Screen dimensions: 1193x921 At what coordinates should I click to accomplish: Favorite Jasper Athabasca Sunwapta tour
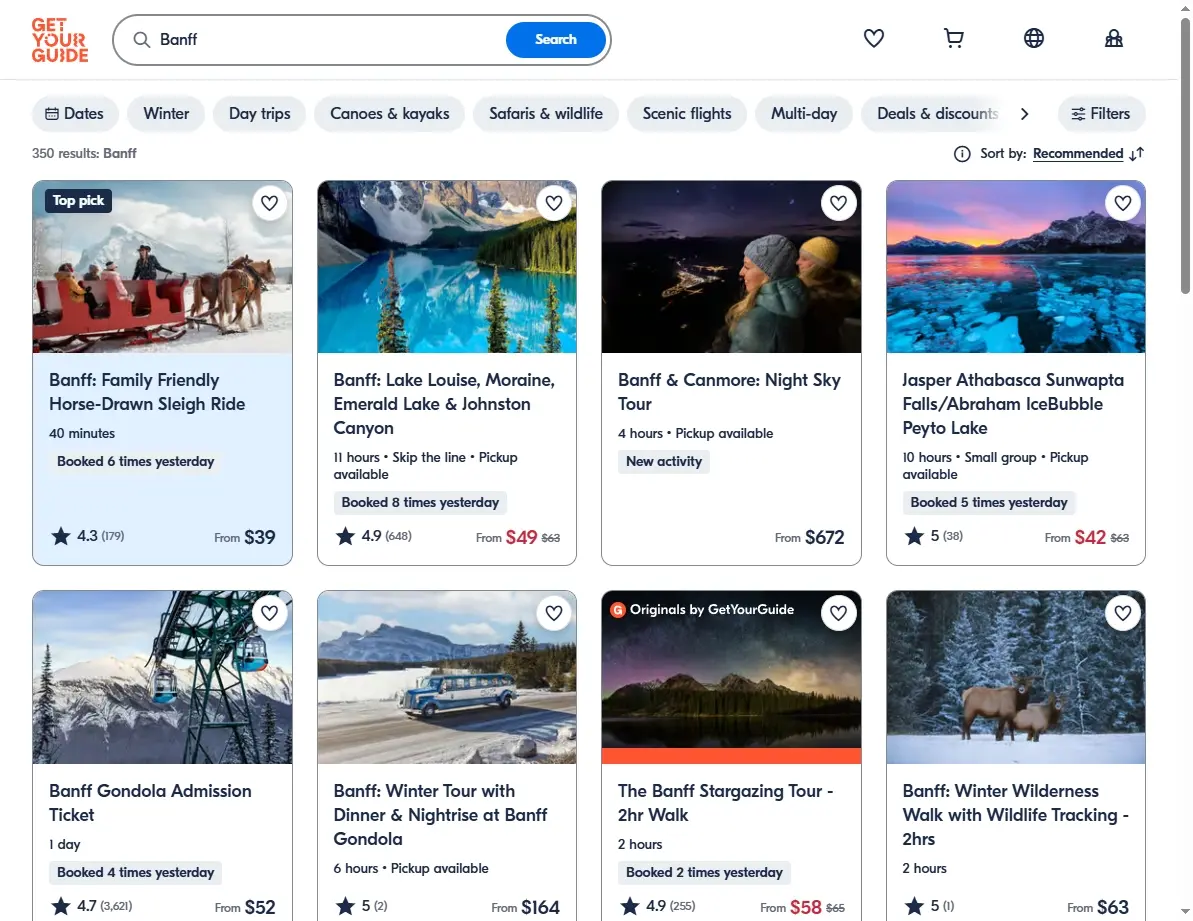pyautogui.click(x=1123, y=203)
